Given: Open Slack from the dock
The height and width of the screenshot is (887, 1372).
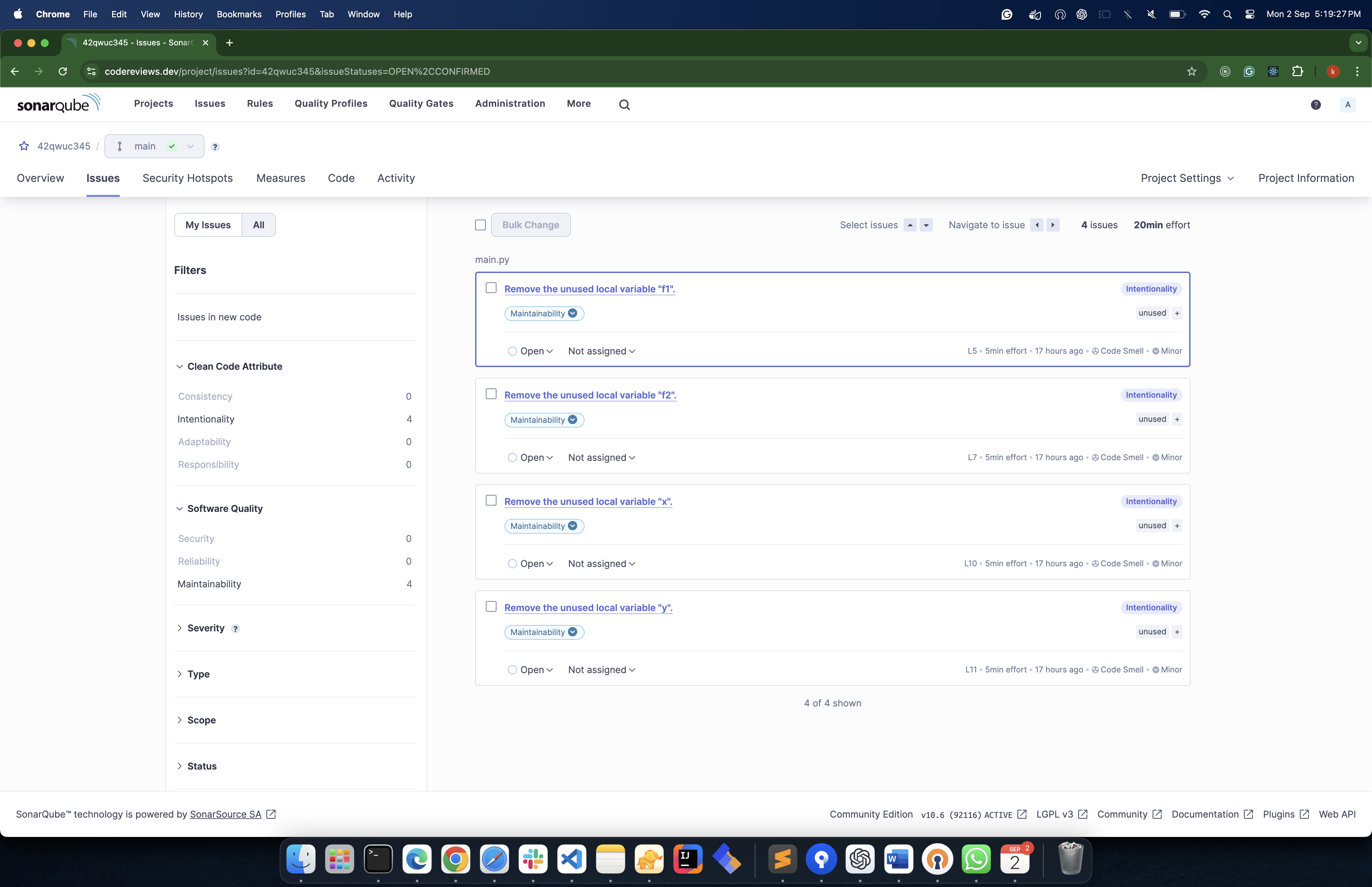Looking at the screenshot, I should click(533, 859).
